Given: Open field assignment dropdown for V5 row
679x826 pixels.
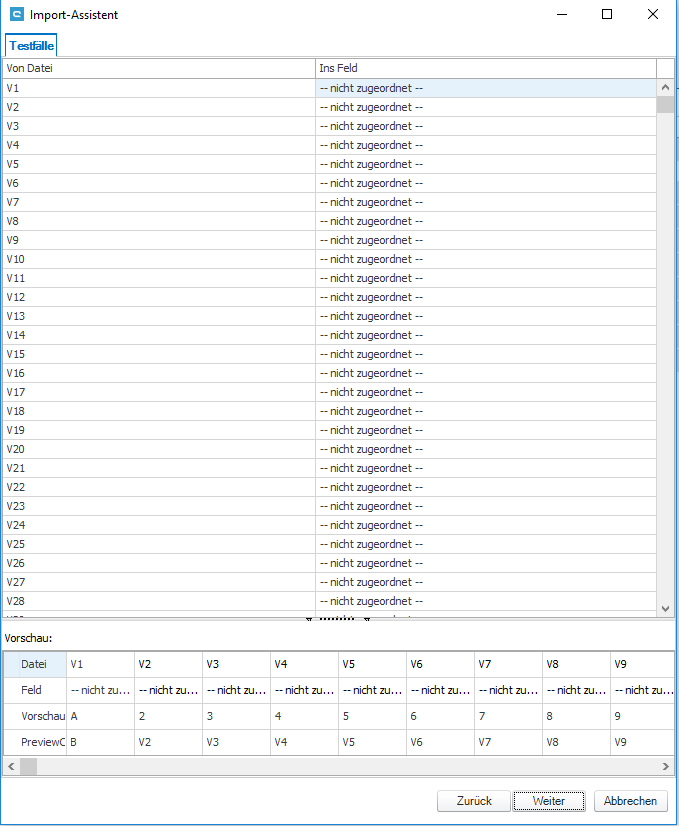Looking at the screenshot, I should point(485,164).
